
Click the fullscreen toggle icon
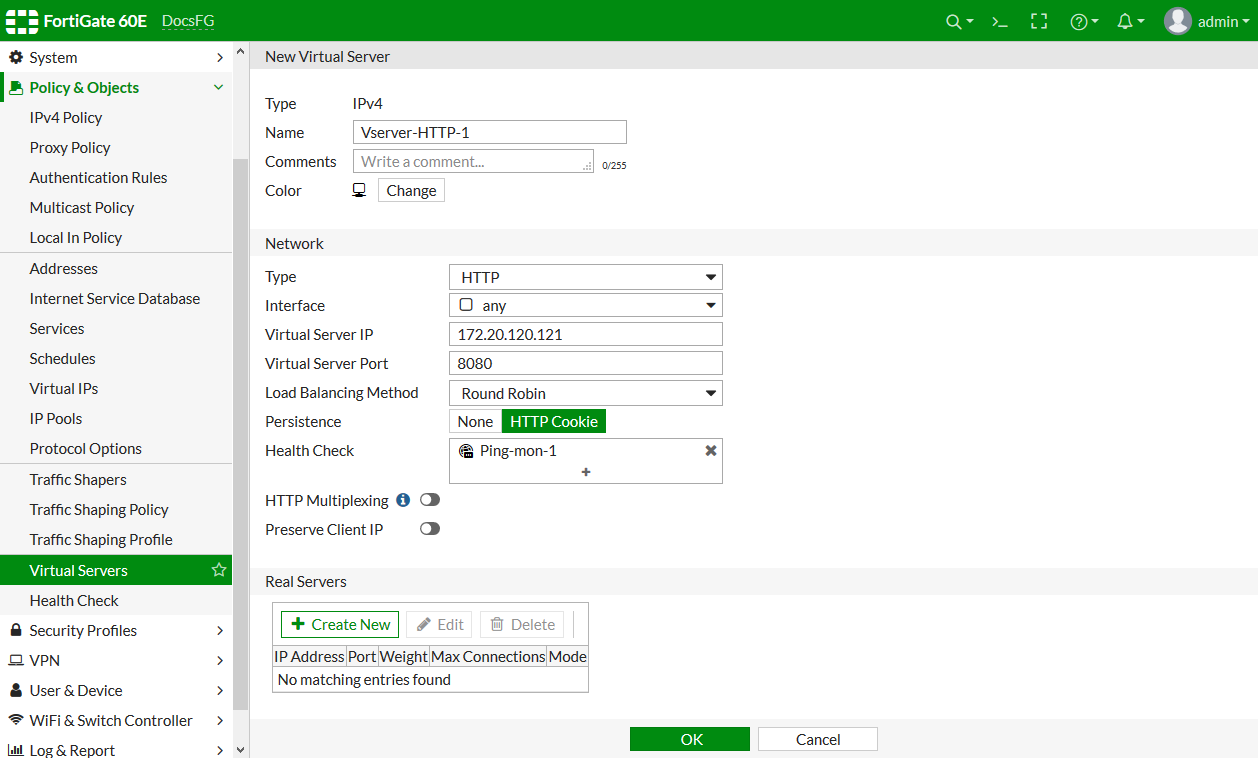(1039, 21)
